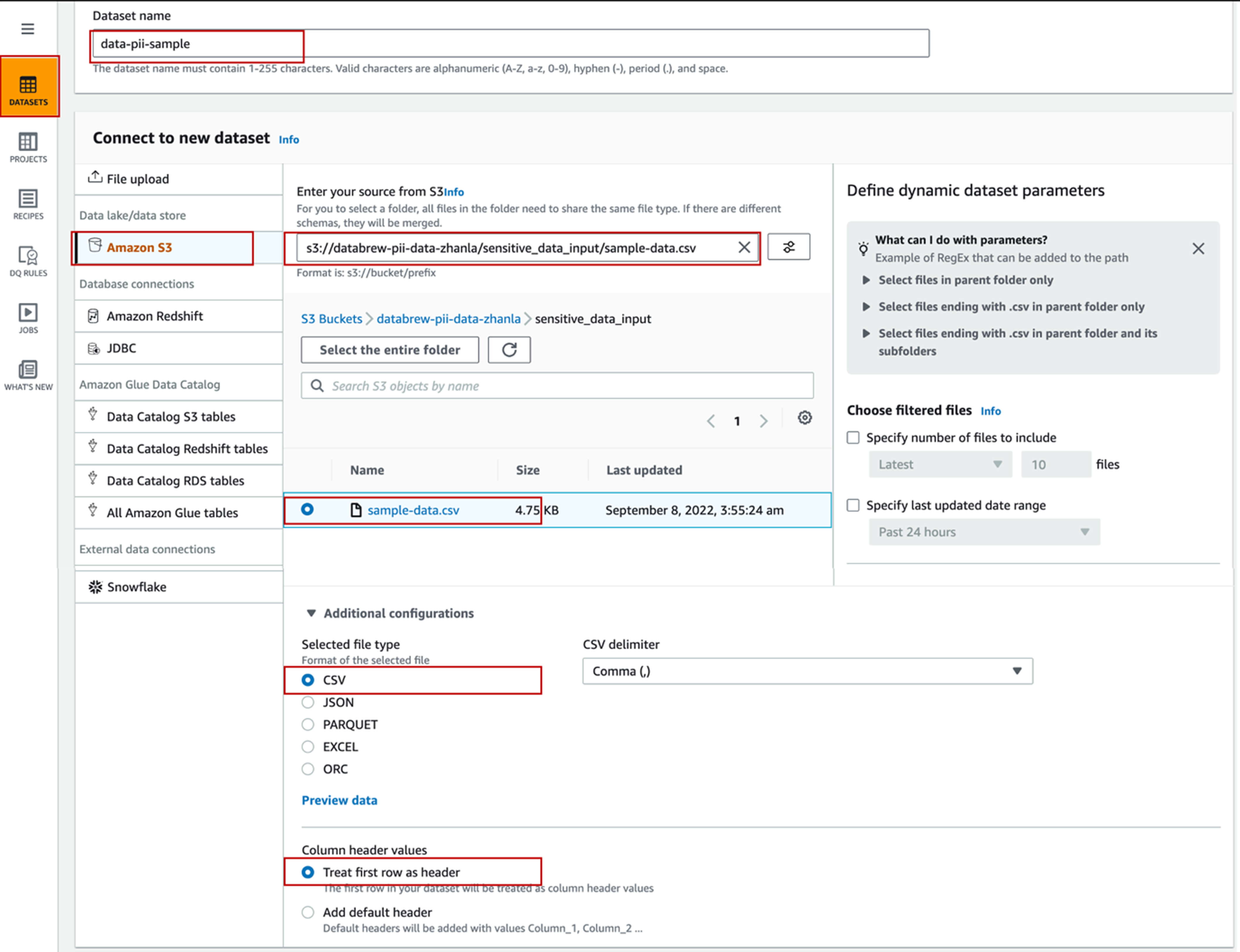
Task: Enable Specify number of files to include
Action: point(853,438)
